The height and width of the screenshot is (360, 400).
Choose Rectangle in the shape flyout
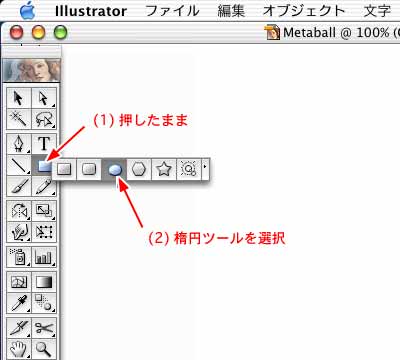64,169
